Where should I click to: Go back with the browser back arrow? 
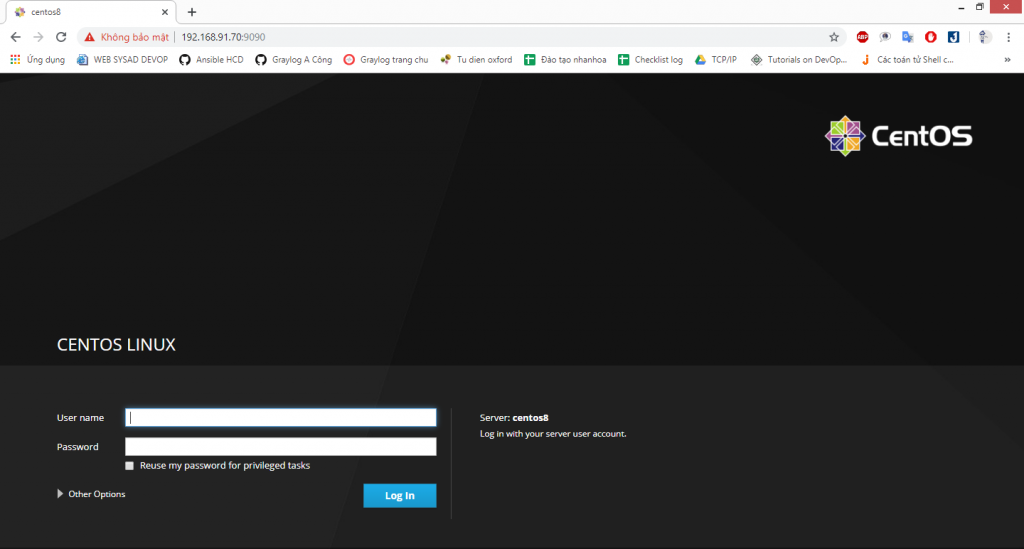coord(16,37)
